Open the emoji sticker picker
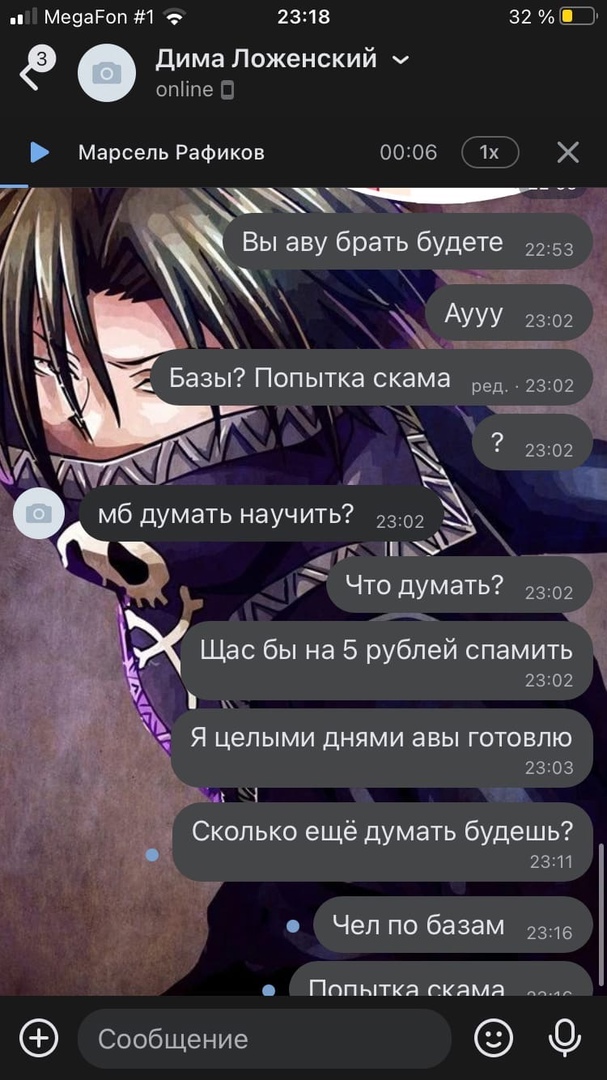The height and width of the screenshot is (1080, 607). [x=494, y=1037]
